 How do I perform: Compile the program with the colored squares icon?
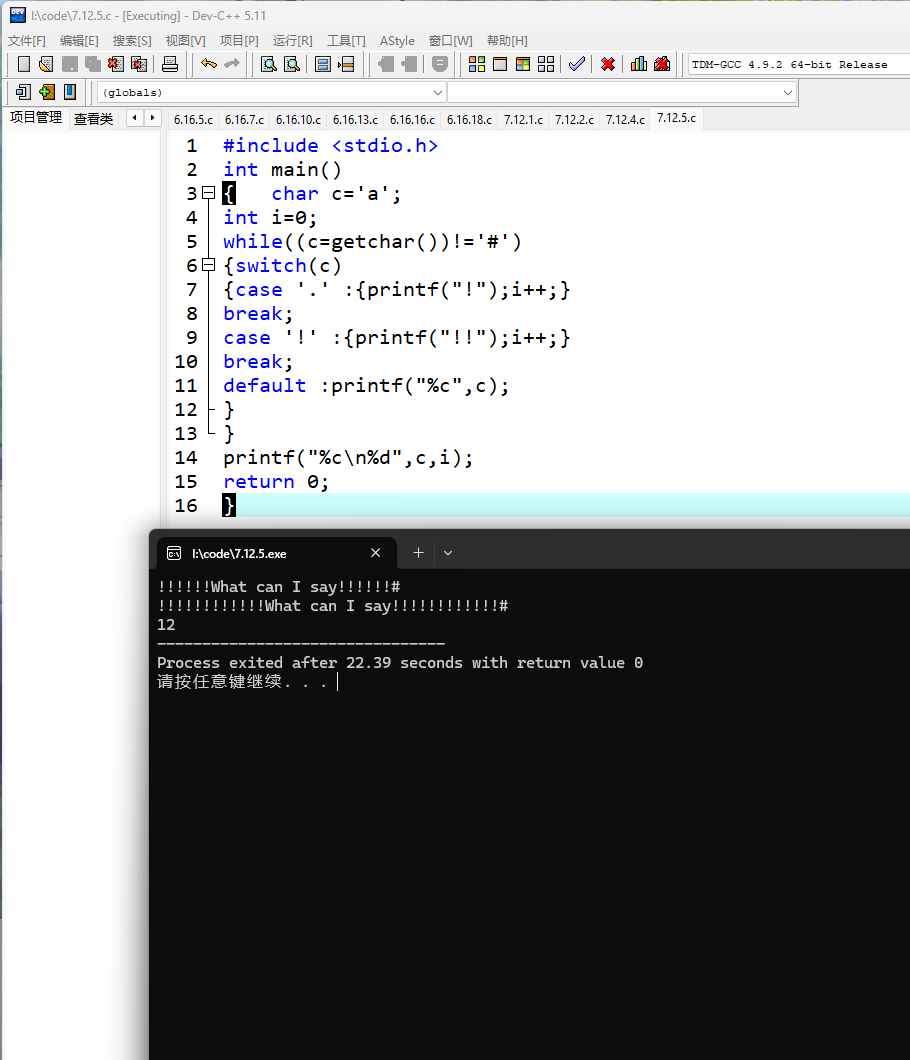[477, 64]
